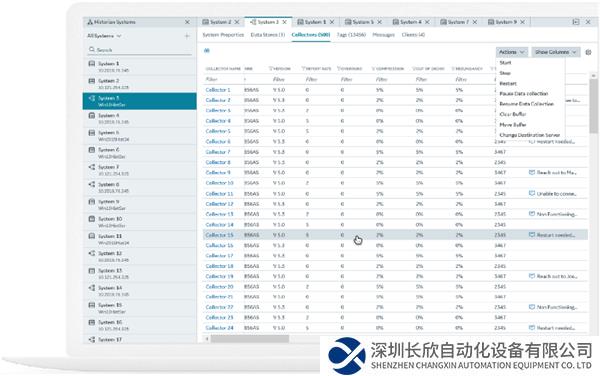The height and width of the screenshot is (376, 600).
Task: Click the add system plus icon
Action: [x=187, y=36]
